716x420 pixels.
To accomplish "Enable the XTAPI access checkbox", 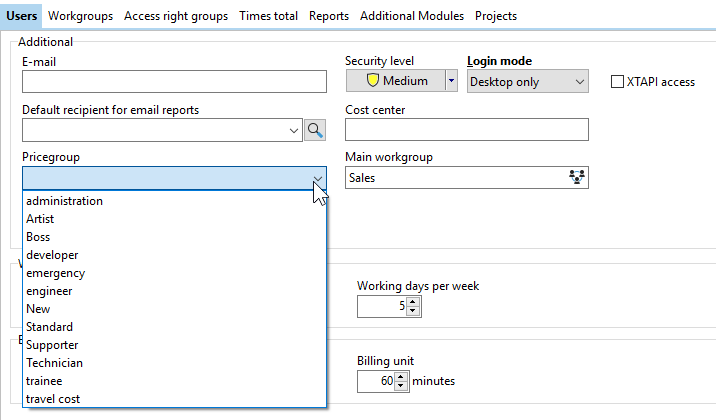I will click(617, 82).
